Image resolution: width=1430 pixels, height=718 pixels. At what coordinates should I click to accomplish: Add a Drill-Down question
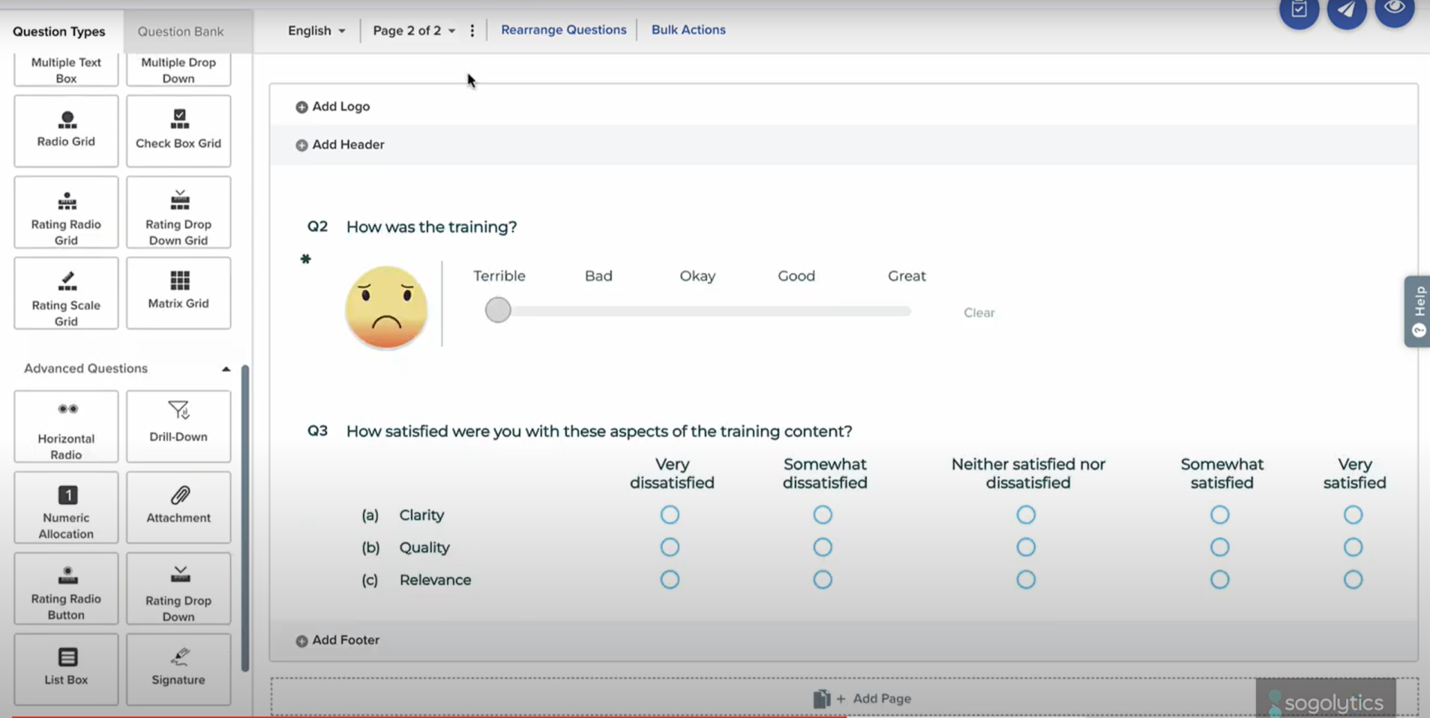pyautogui.click(x=178, y=427)
